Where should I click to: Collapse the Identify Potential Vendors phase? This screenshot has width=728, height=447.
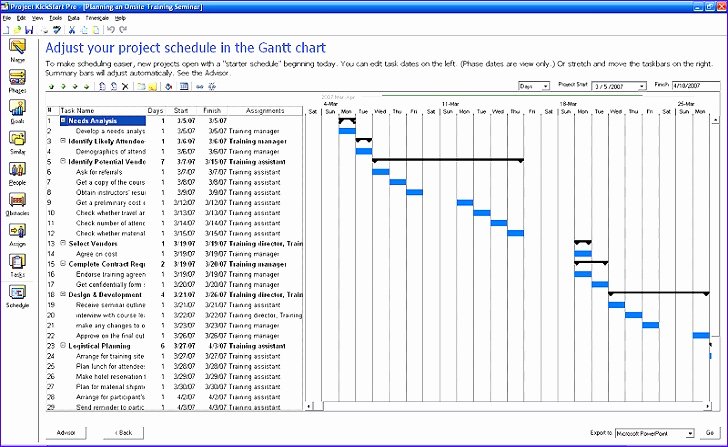[x=63, y=161]
